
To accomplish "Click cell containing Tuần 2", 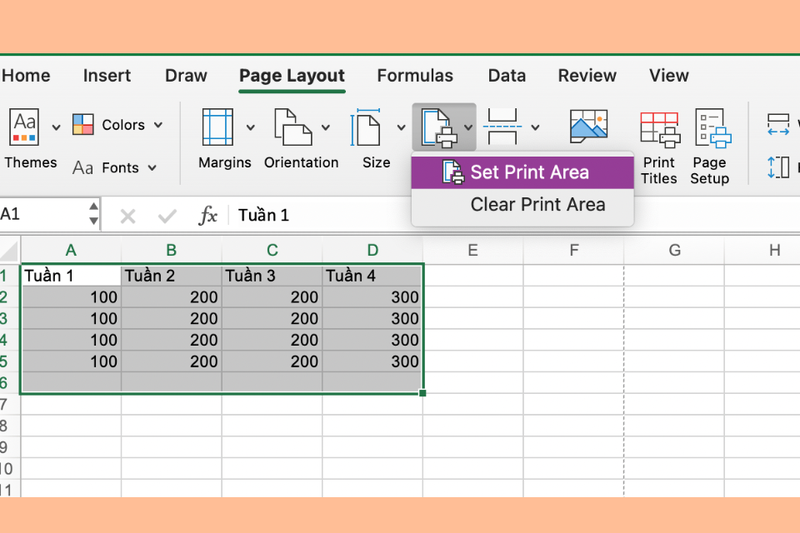I will coord(171,275).
